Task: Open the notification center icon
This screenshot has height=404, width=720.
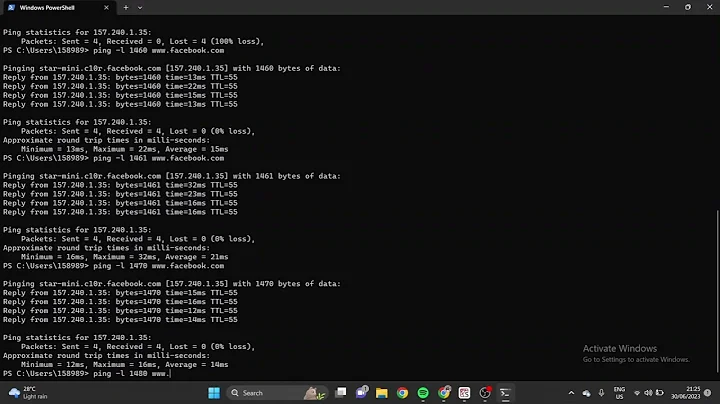Action: (x=708, y=393)
